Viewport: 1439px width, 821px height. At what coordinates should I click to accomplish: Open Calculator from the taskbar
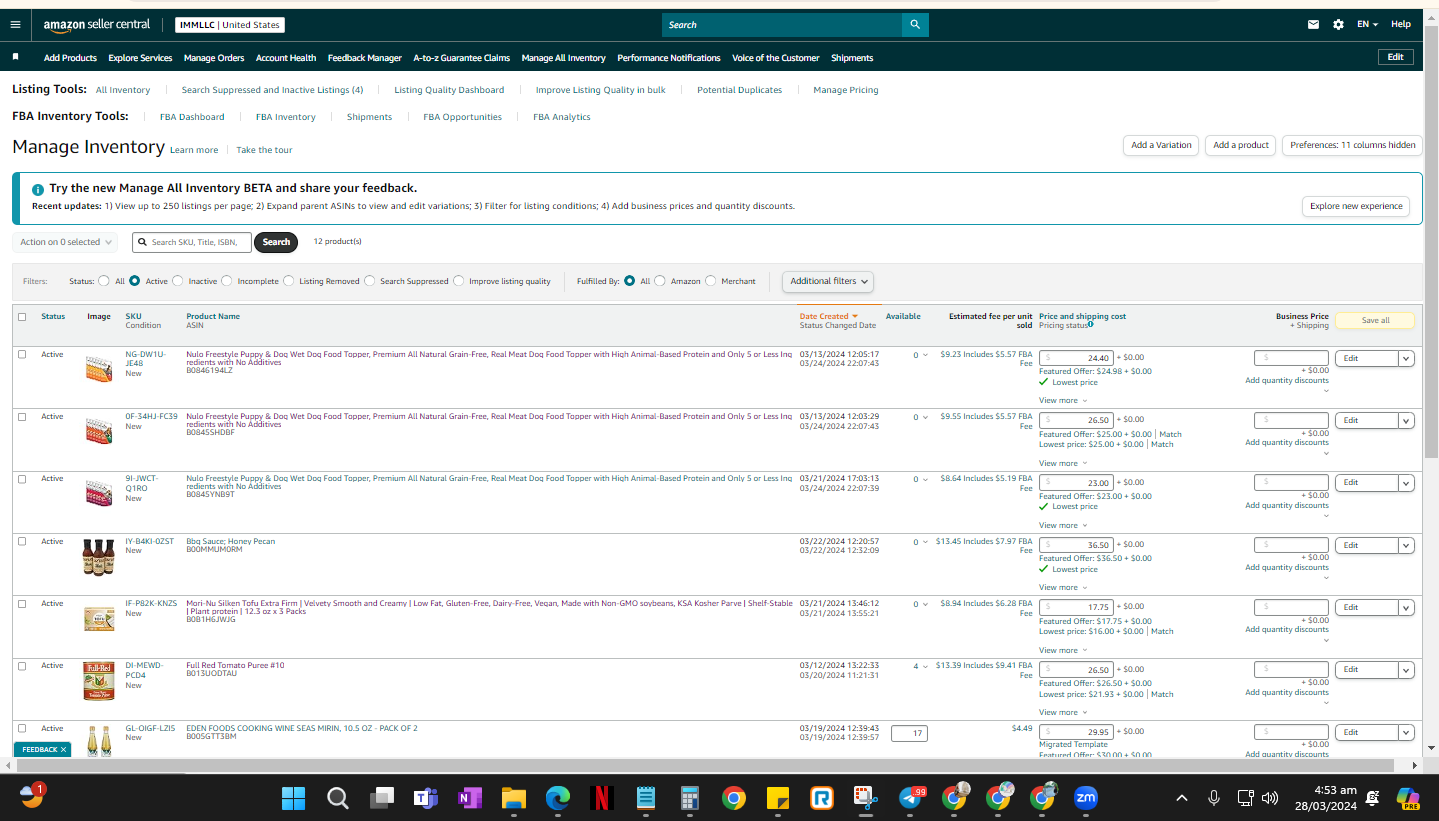[x=689, y=798]
